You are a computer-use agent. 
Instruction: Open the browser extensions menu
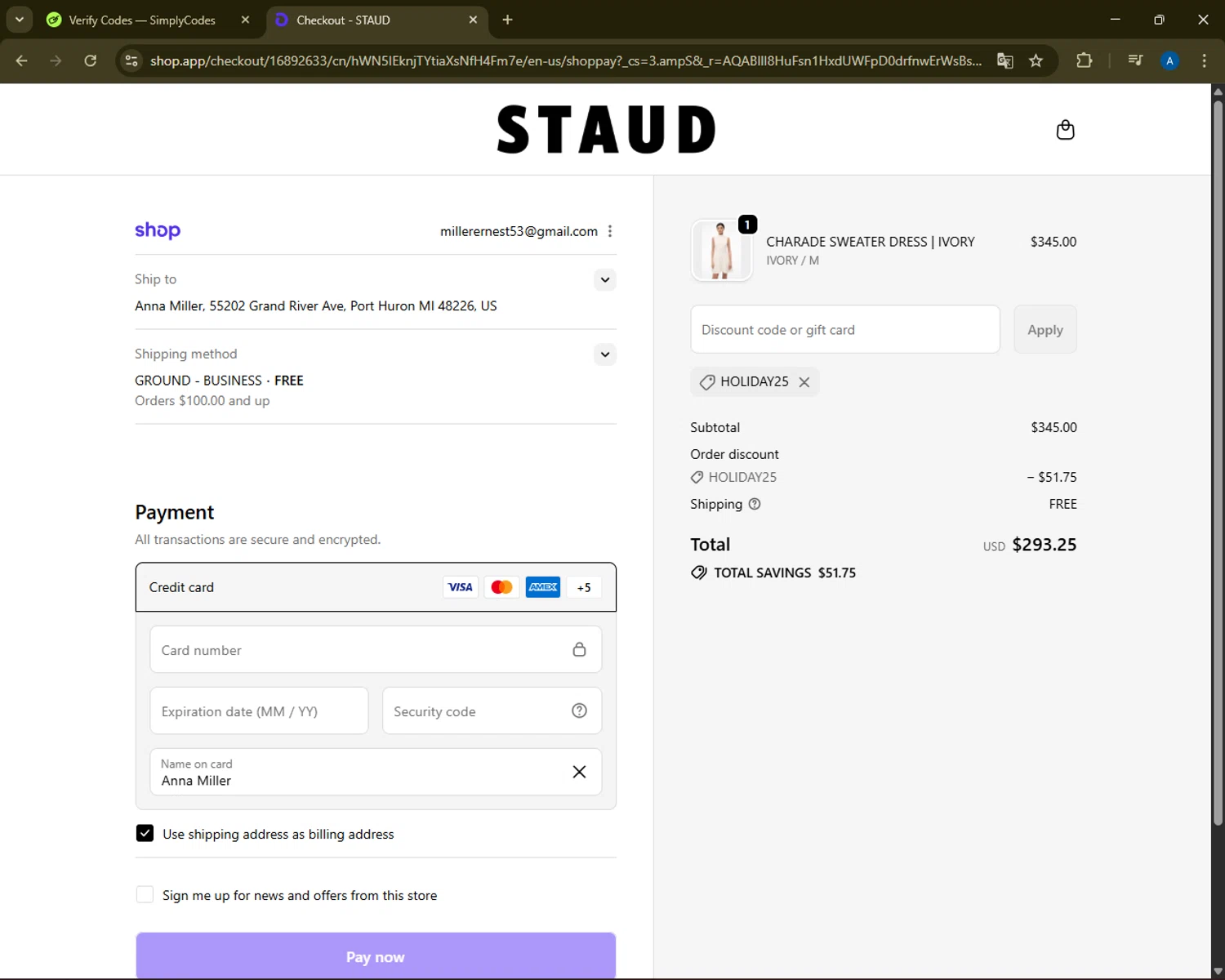click(x=1085, y=60)
